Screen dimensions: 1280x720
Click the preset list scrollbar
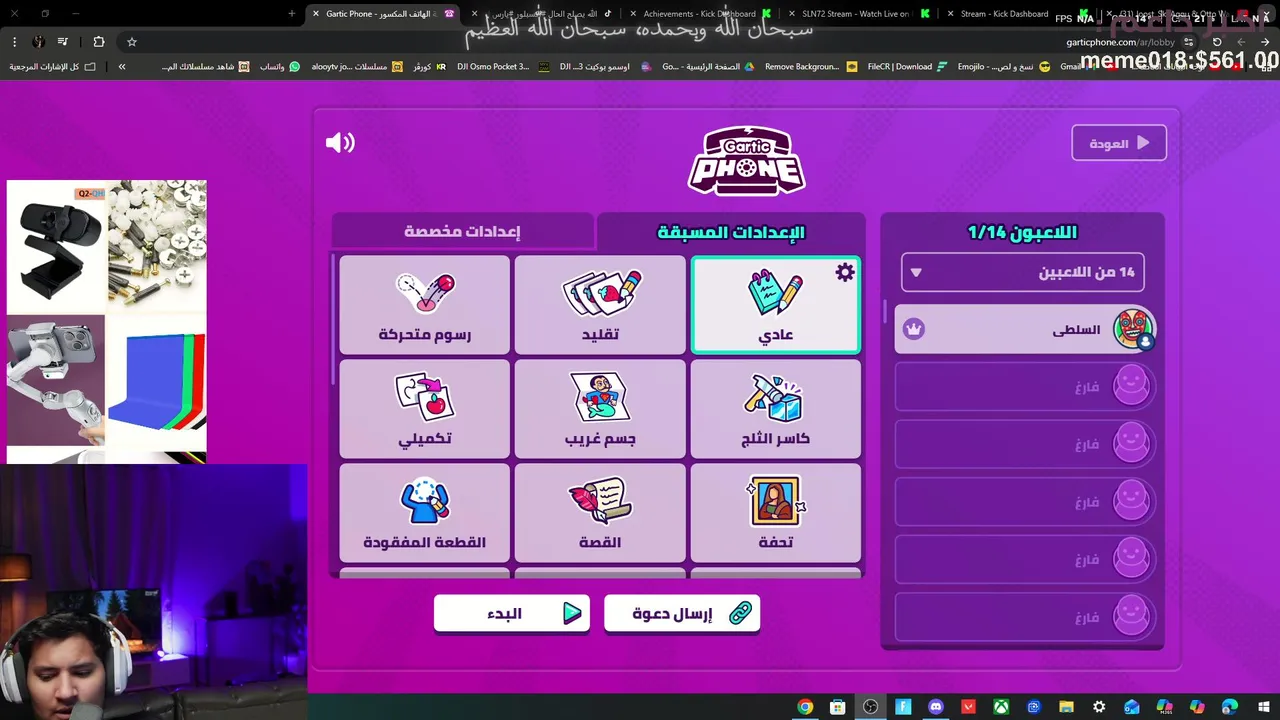point(334,320)
